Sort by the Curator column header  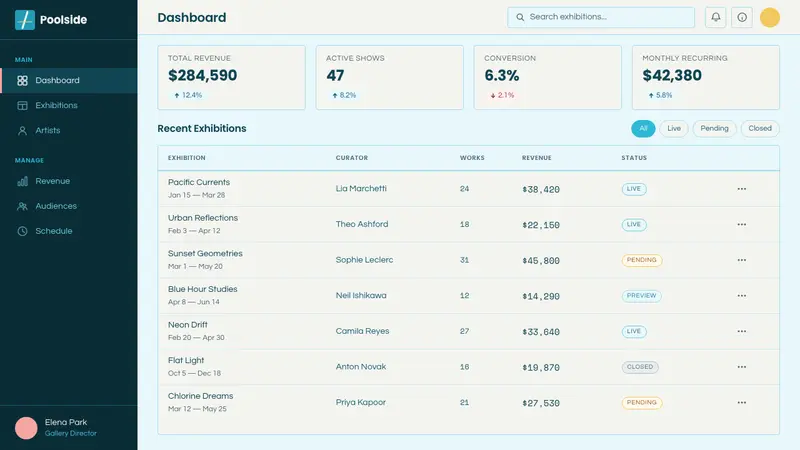[x=352, y=158]
